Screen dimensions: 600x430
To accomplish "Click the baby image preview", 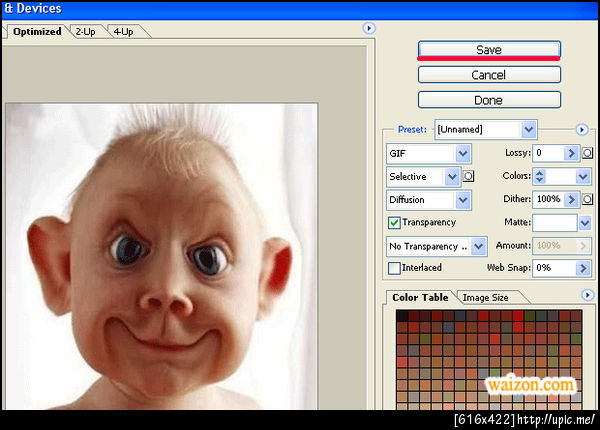I will click(161, 256).
